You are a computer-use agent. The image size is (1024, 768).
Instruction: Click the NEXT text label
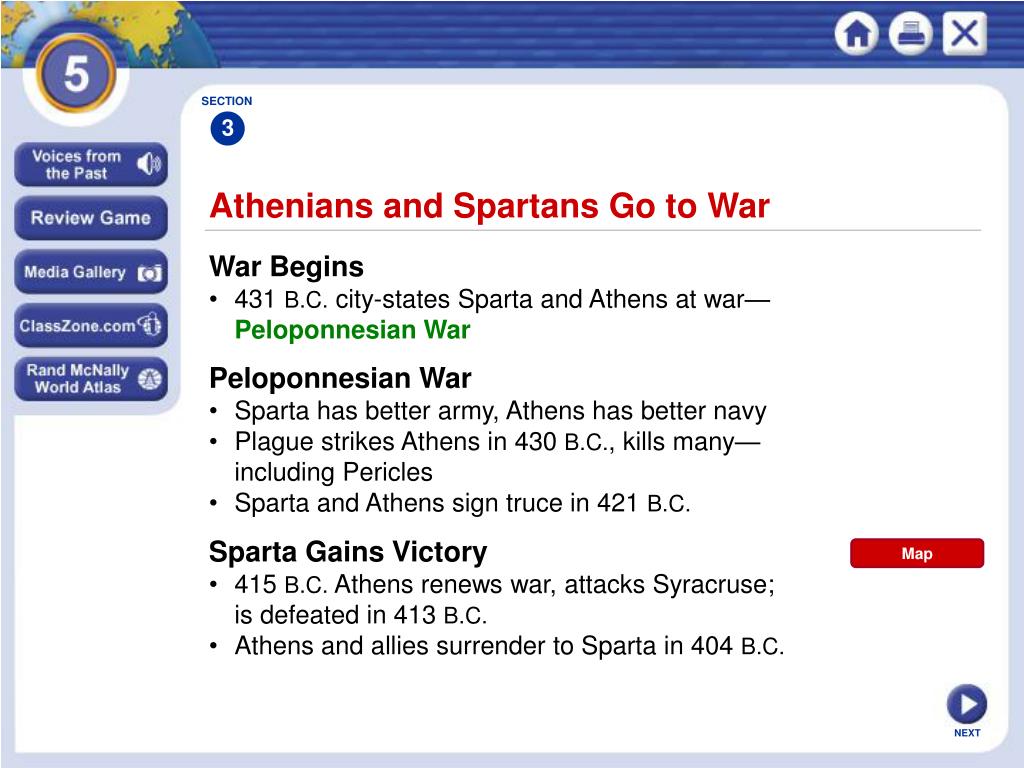[x=967, y=733]
